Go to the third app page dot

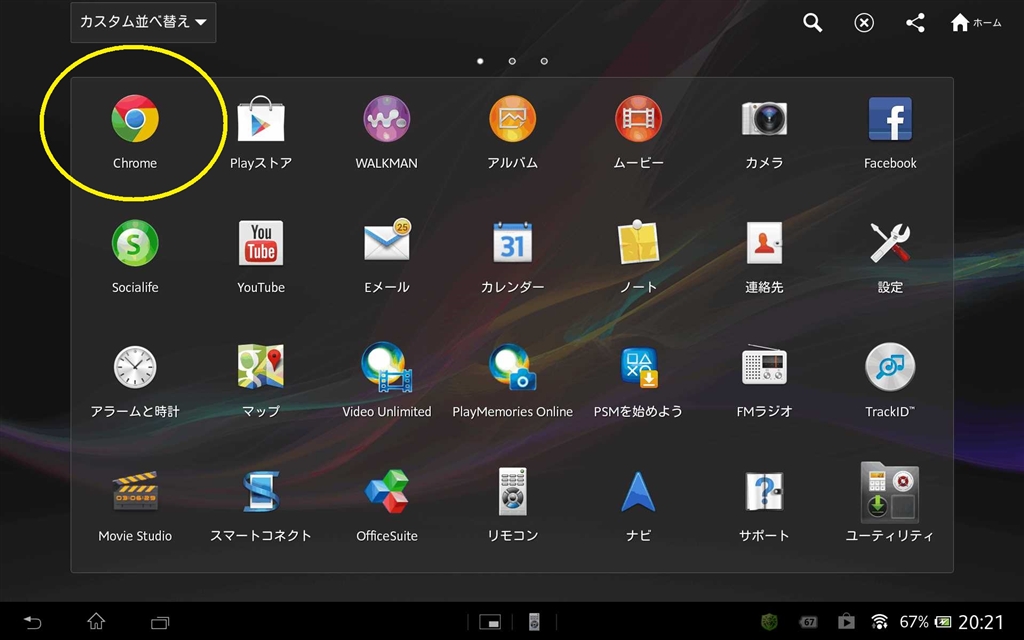pos(544,61)
